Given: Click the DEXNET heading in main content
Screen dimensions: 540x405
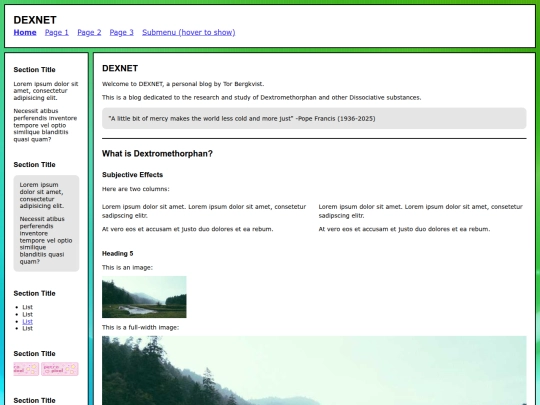Looking at the screenshot, I should (x=120, y=68).
